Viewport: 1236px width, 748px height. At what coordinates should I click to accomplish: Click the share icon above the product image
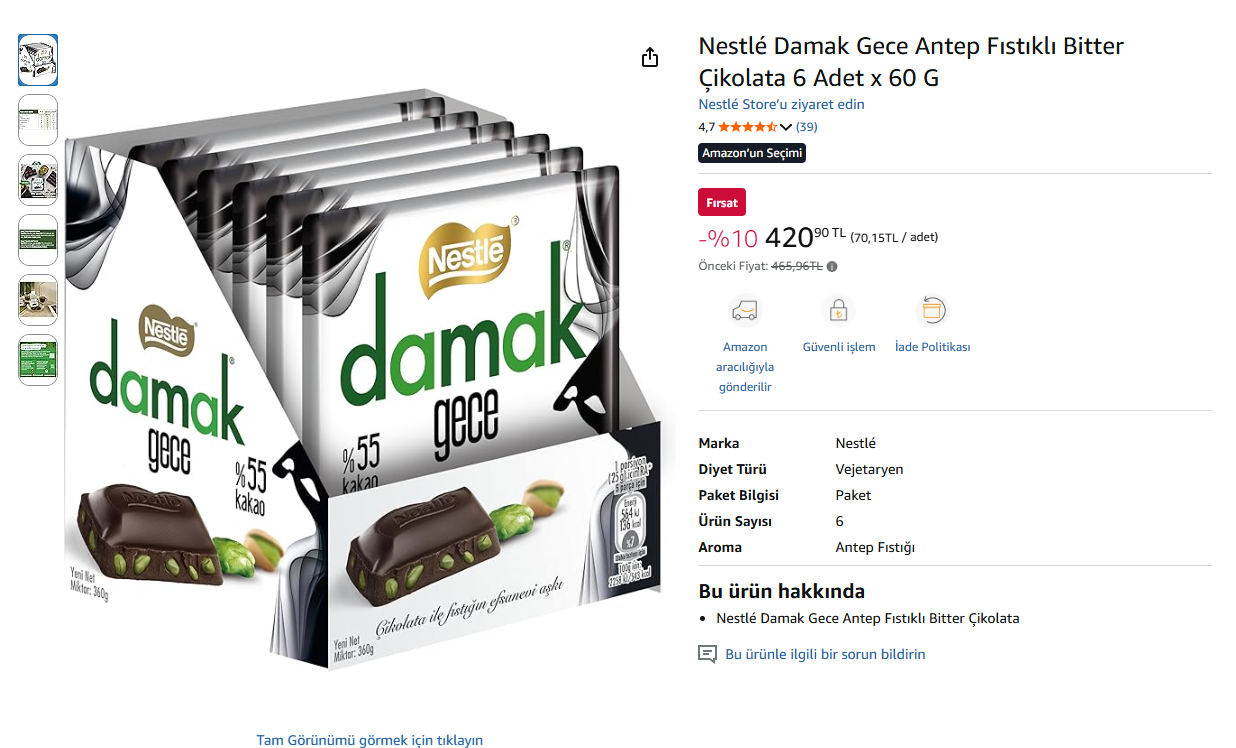pyautogui.click(x=650, y=57)
